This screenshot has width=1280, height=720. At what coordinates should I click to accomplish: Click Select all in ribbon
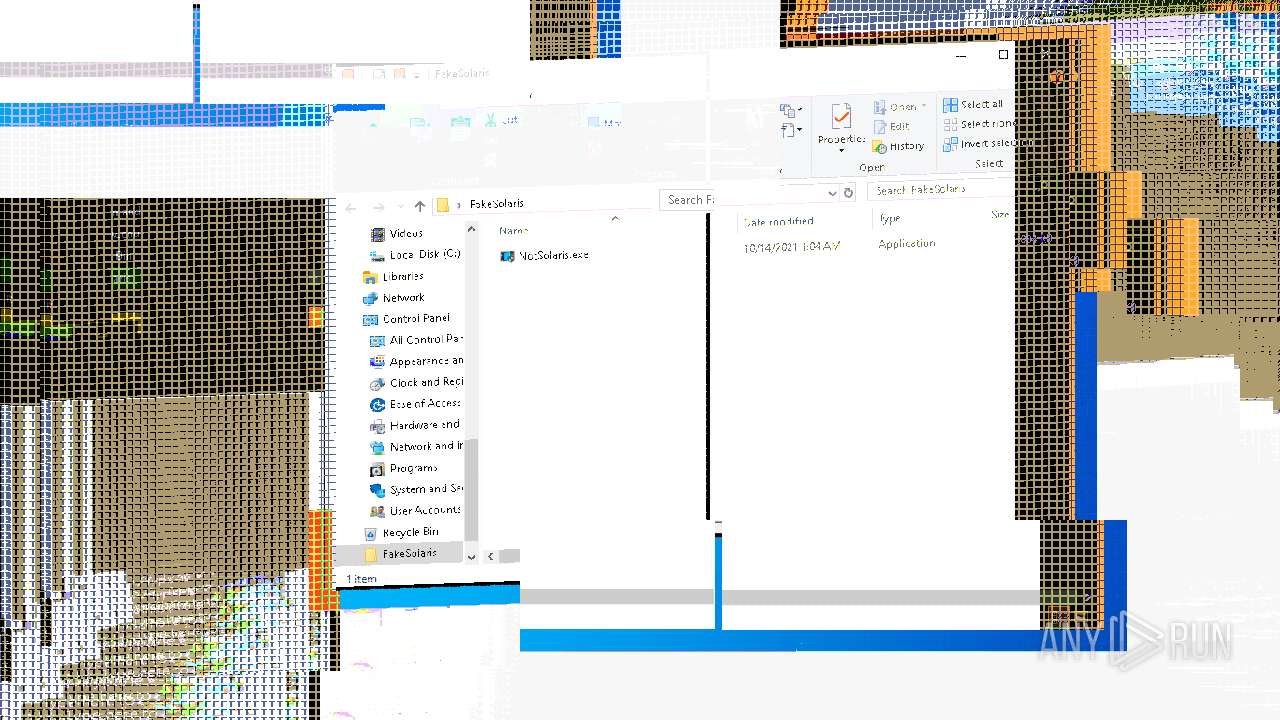[x=972, y=104]
